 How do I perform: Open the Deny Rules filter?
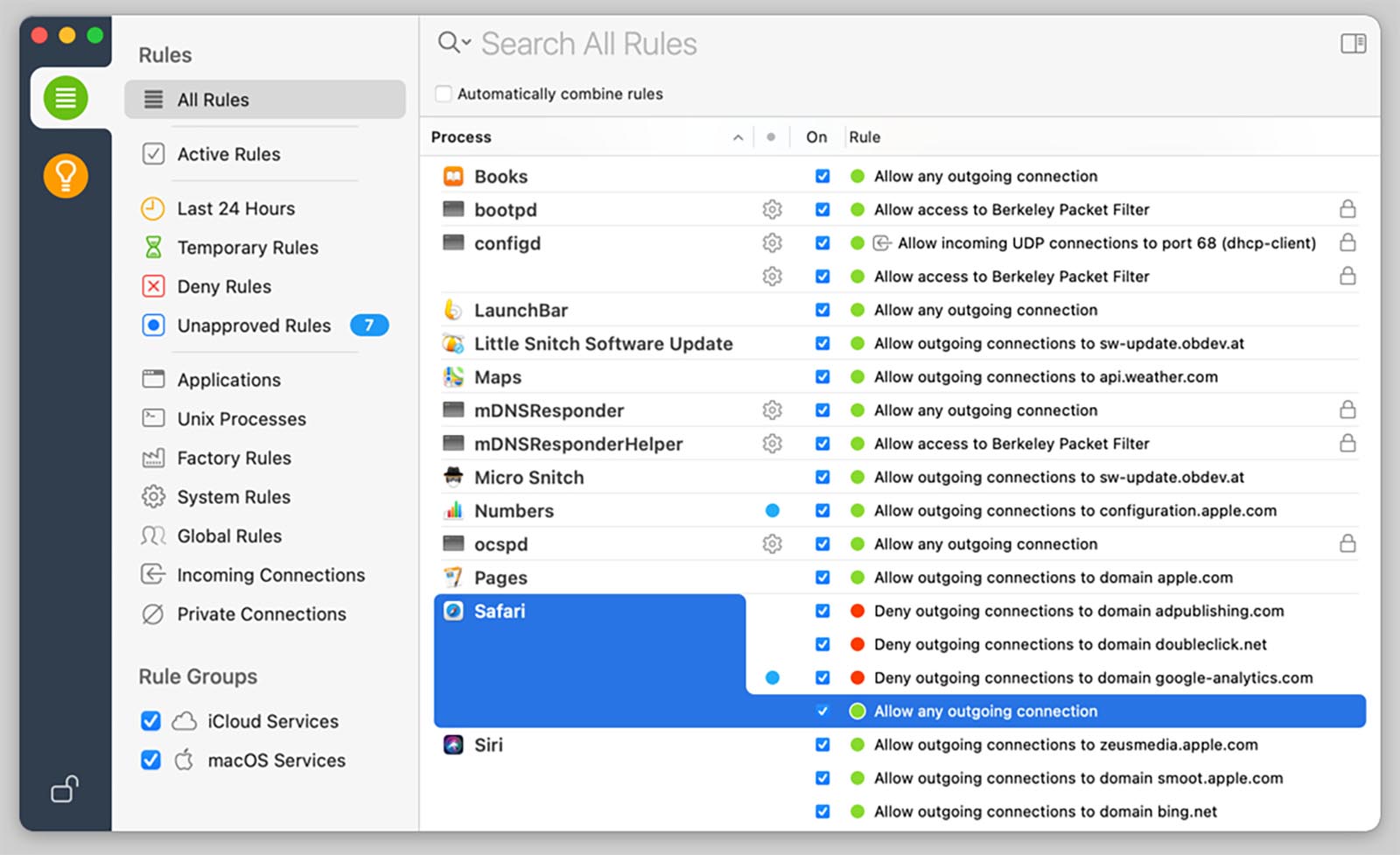pyautogui.click(x=224, y=287)
